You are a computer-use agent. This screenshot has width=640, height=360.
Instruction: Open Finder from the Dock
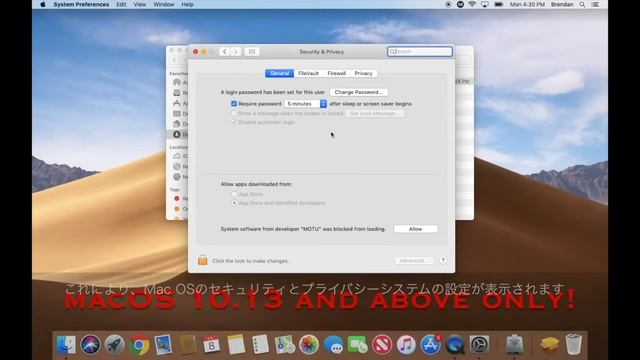pyautogui.click(x=66, y=345)
